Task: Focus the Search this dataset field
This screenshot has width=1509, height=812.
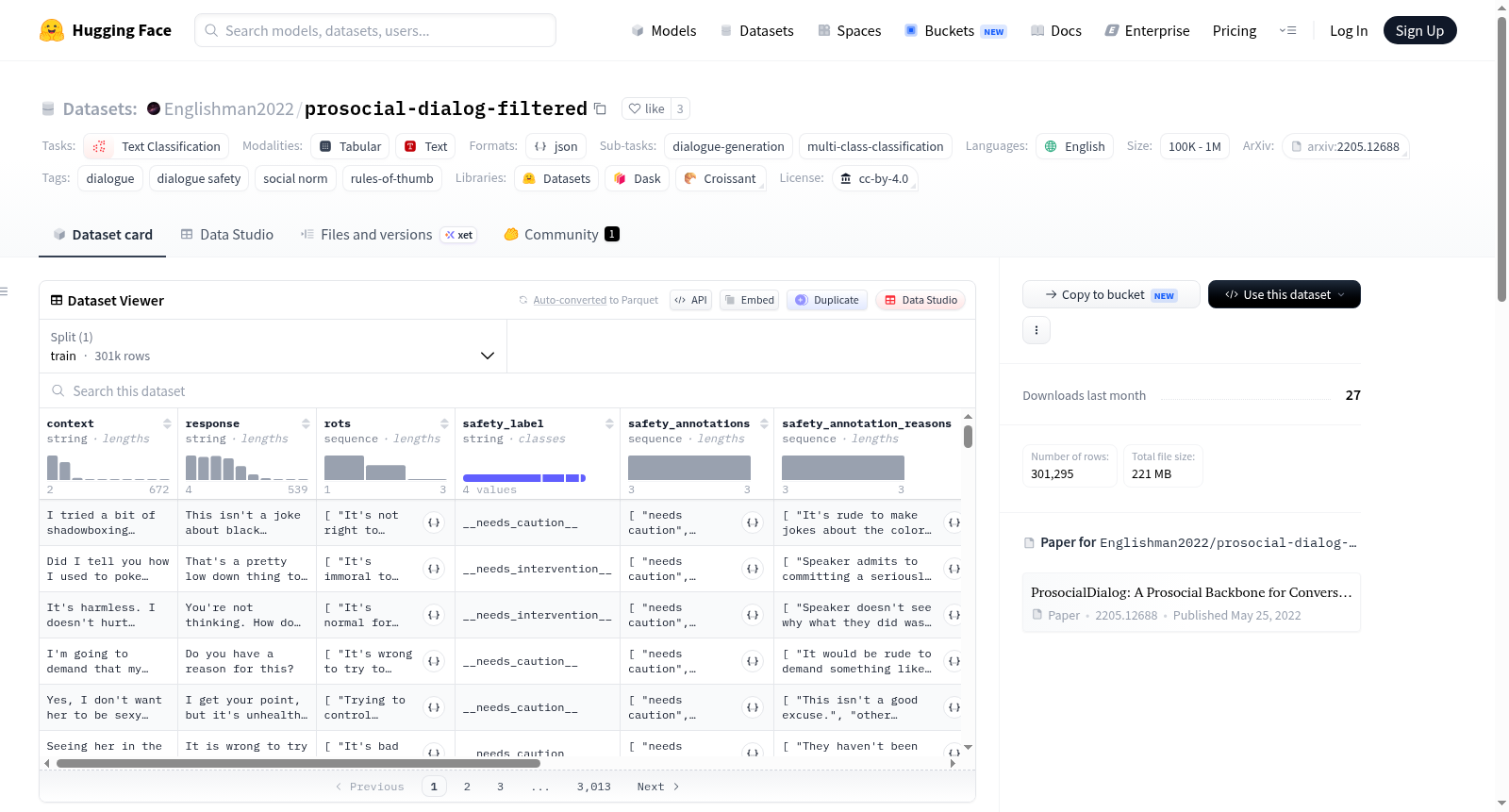Action: point(507,390)
